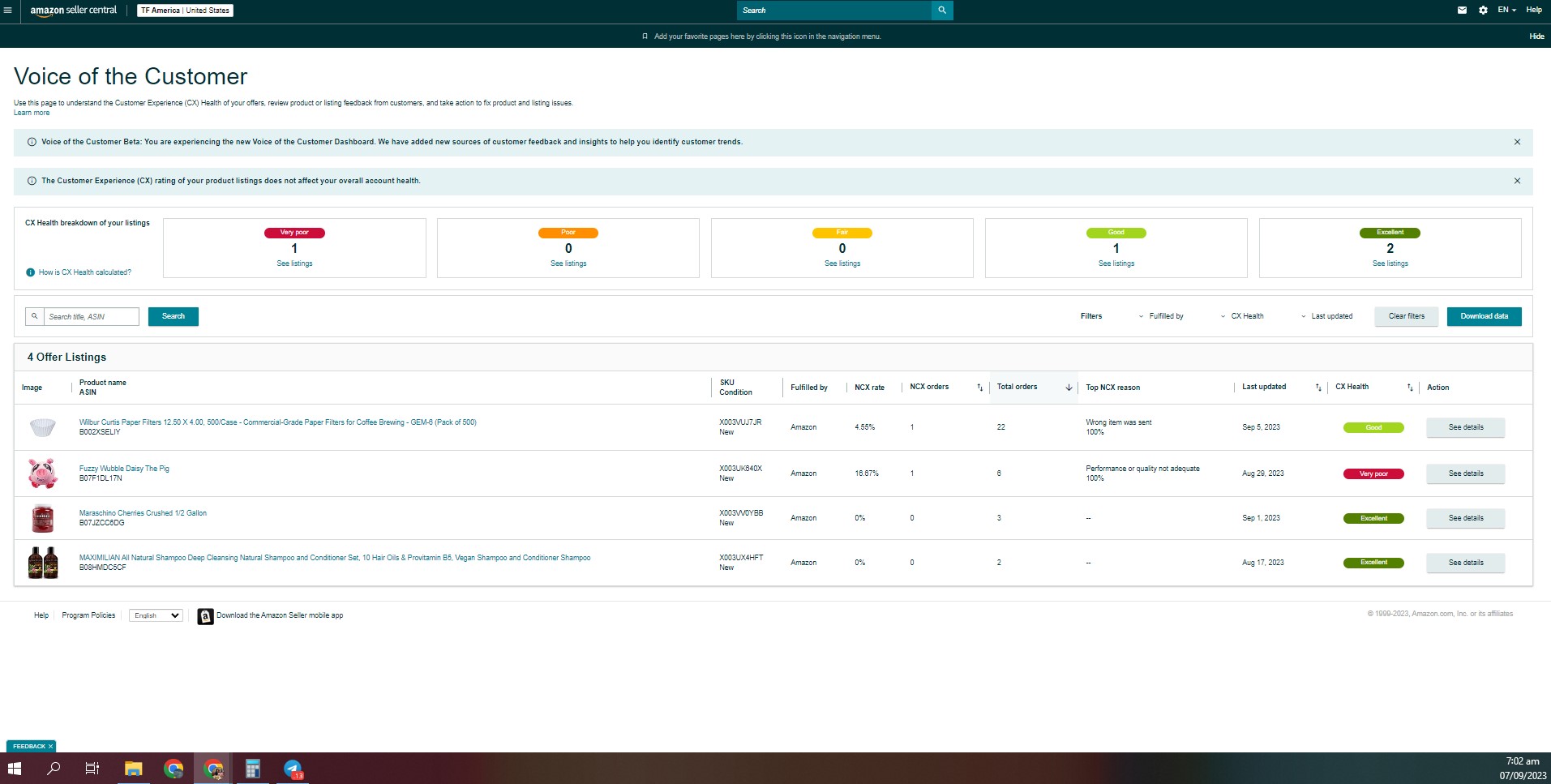
Task: See listings under Very poor
Action: (x=294, y=263)
